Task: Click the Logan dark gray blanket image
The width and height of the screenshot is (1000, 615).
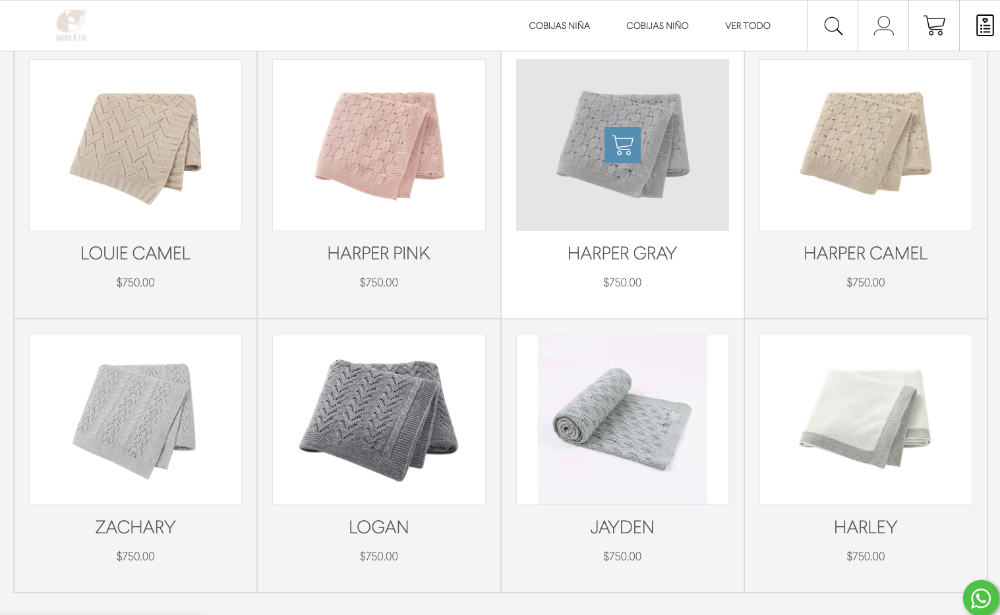Action: point(379,419)
